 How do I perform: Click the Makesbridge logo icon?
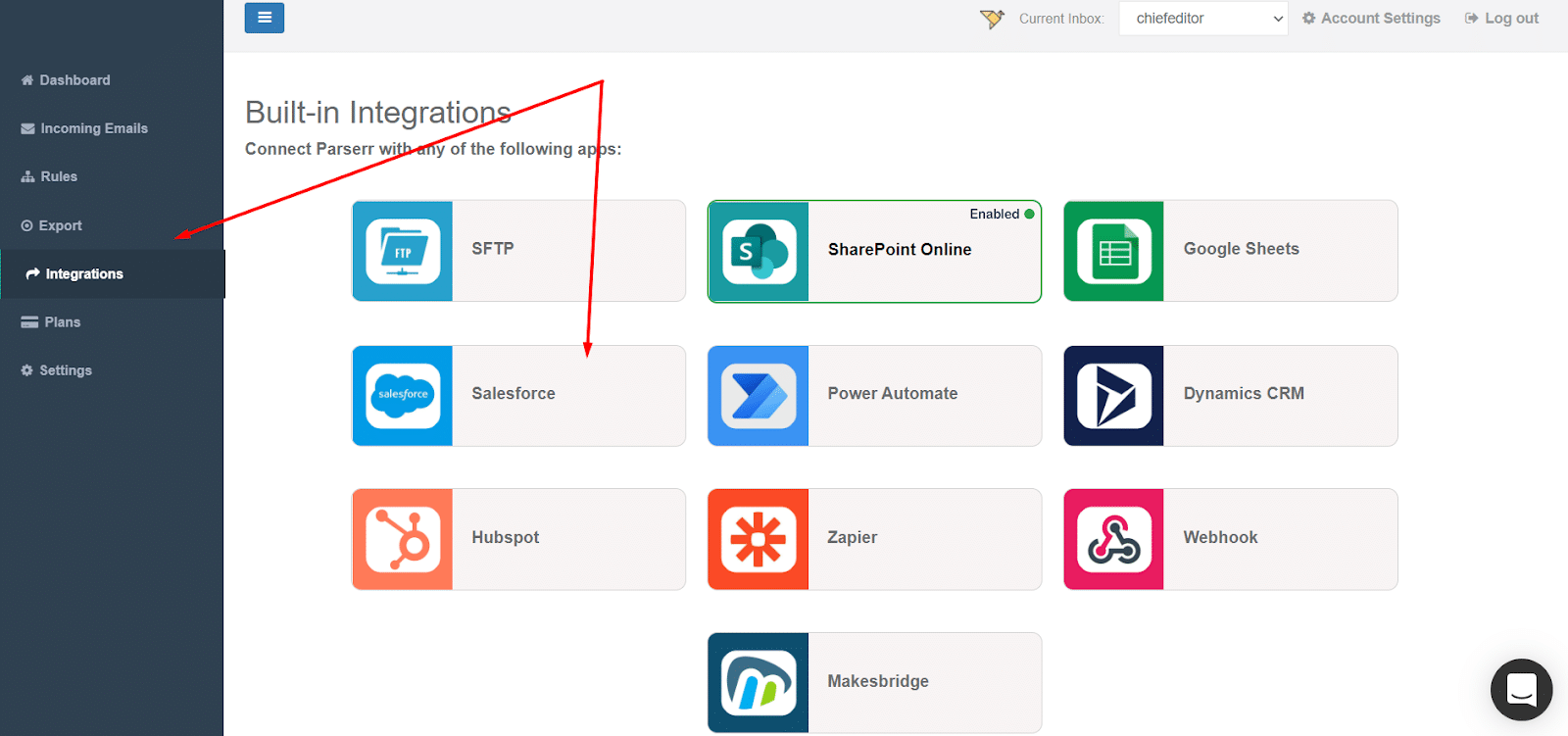pos(759,683)
